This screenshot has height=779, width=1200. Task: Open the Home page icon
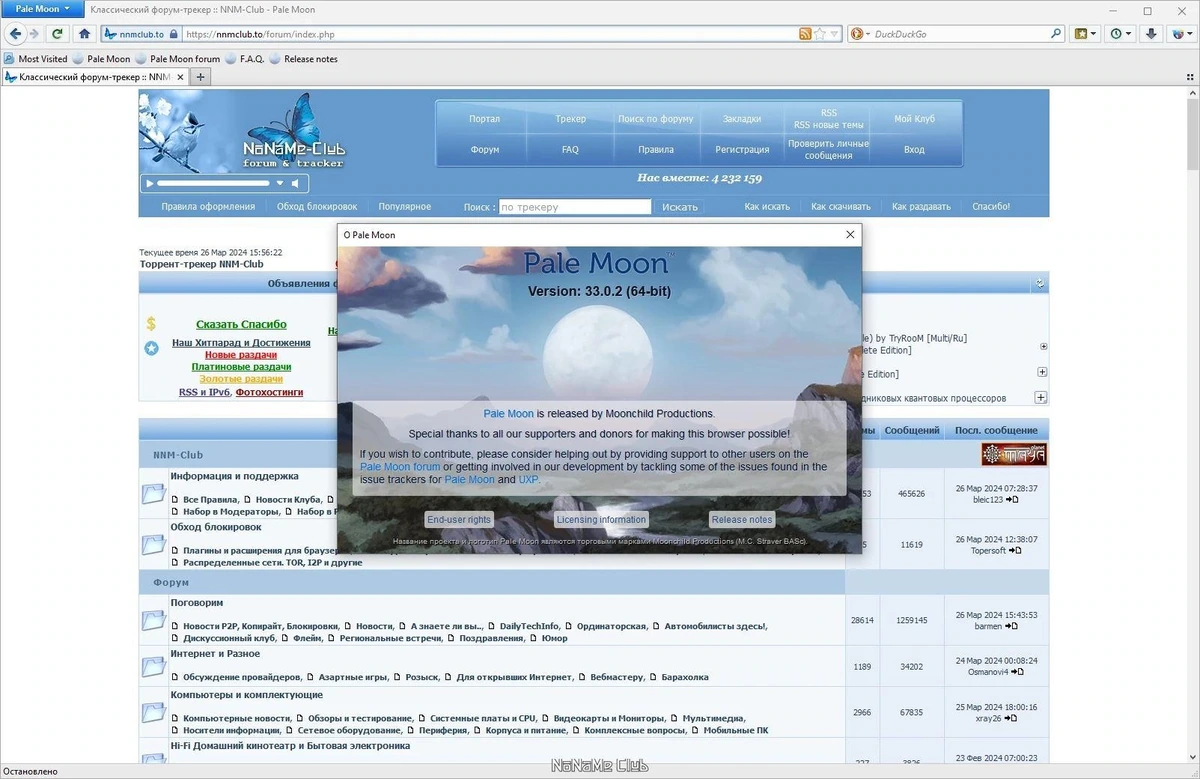tap(85, 33)
